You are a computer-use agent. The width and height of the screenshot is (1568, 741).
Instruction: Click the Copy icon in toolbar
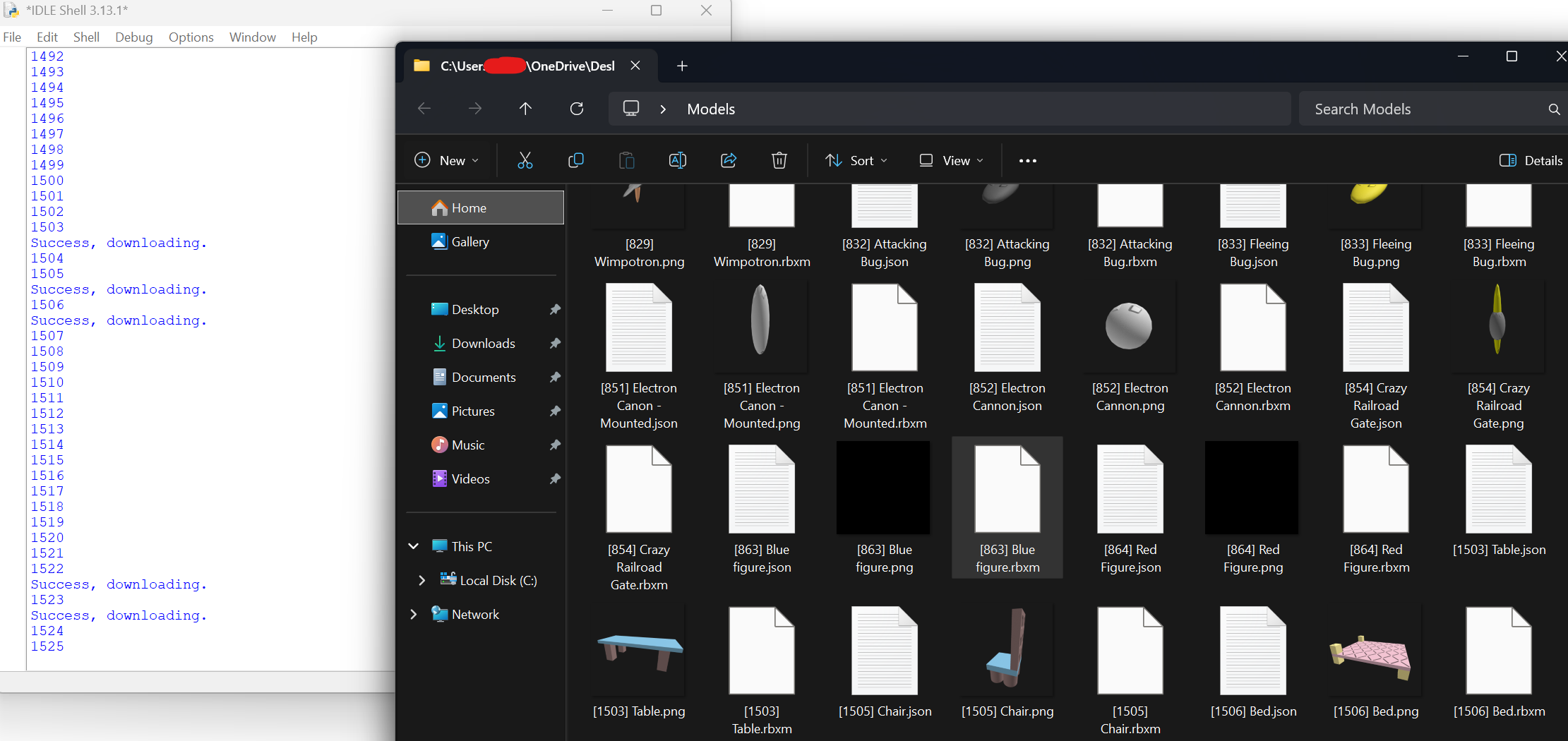tap(575, 161)
